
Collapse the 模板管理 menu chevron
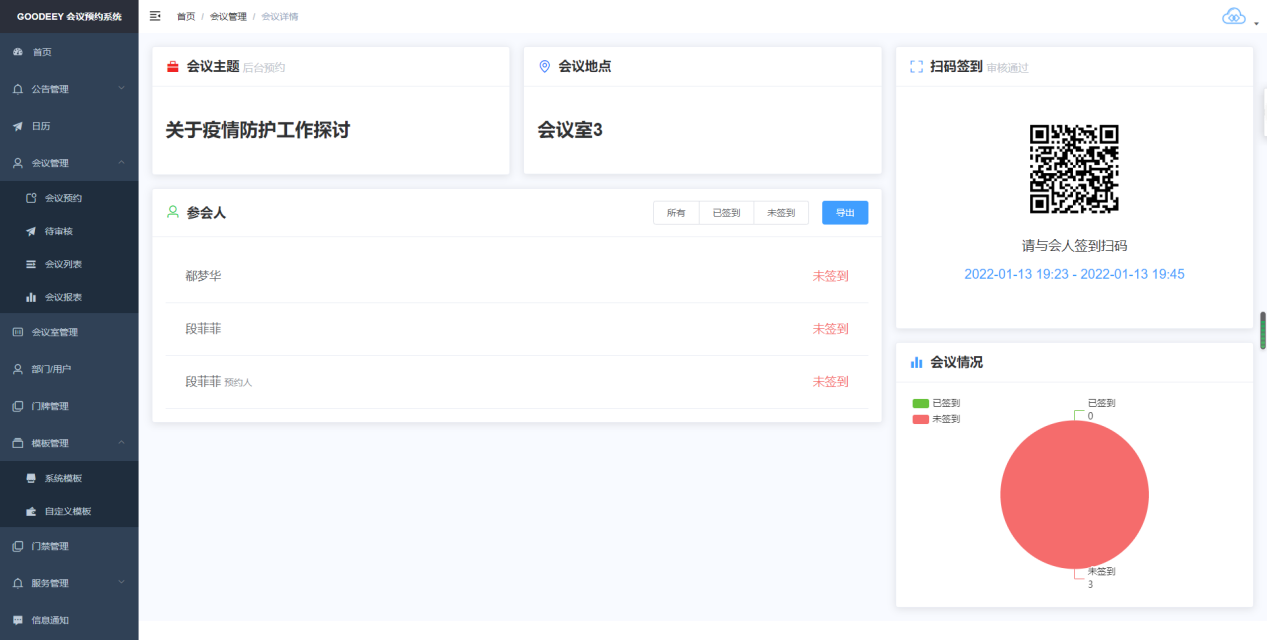coord(121,443)
